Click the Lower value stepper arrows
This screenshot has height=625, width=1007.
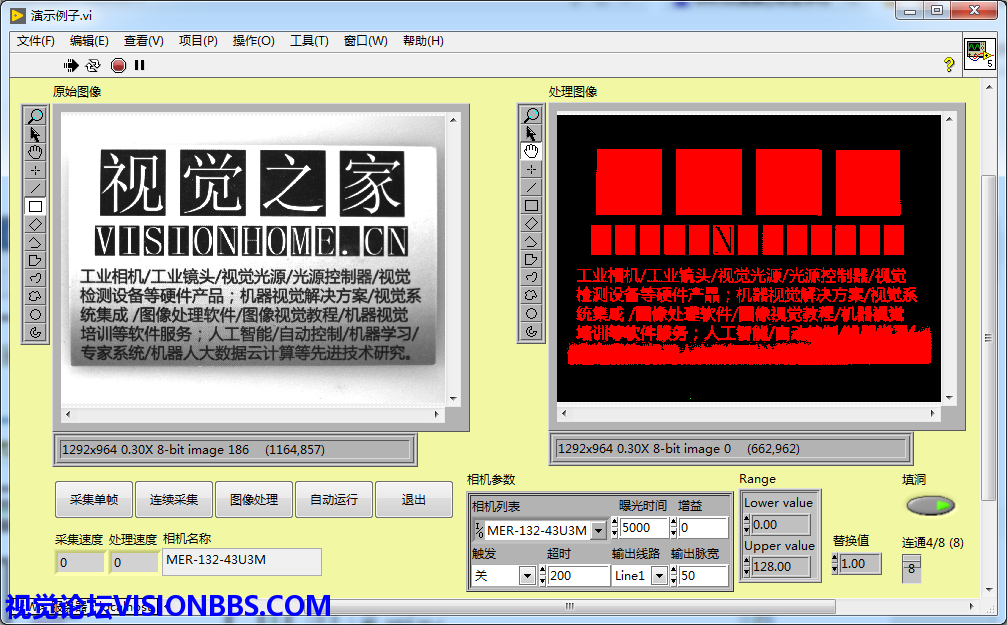pyautogui.click(x=747, y=525)
